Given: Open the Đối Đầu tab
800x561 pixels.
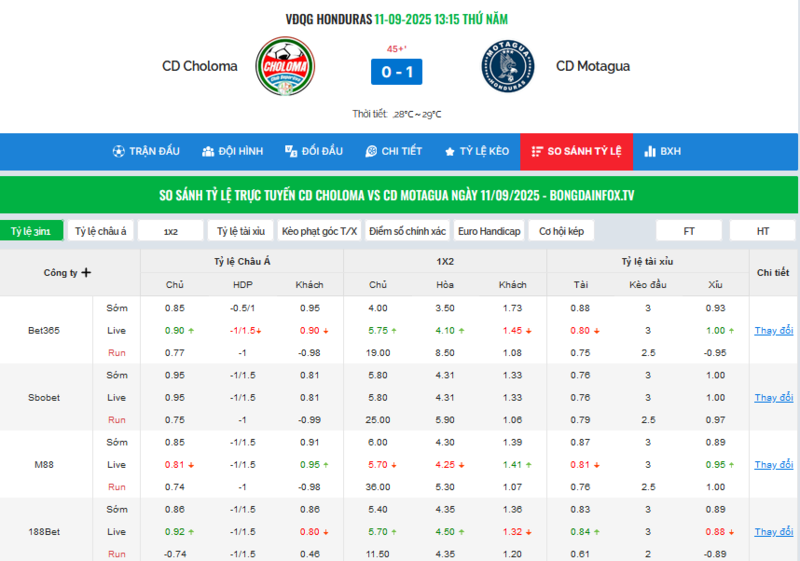Looking at the screenshot, I should pyautogui.click(x=313, y=151).
